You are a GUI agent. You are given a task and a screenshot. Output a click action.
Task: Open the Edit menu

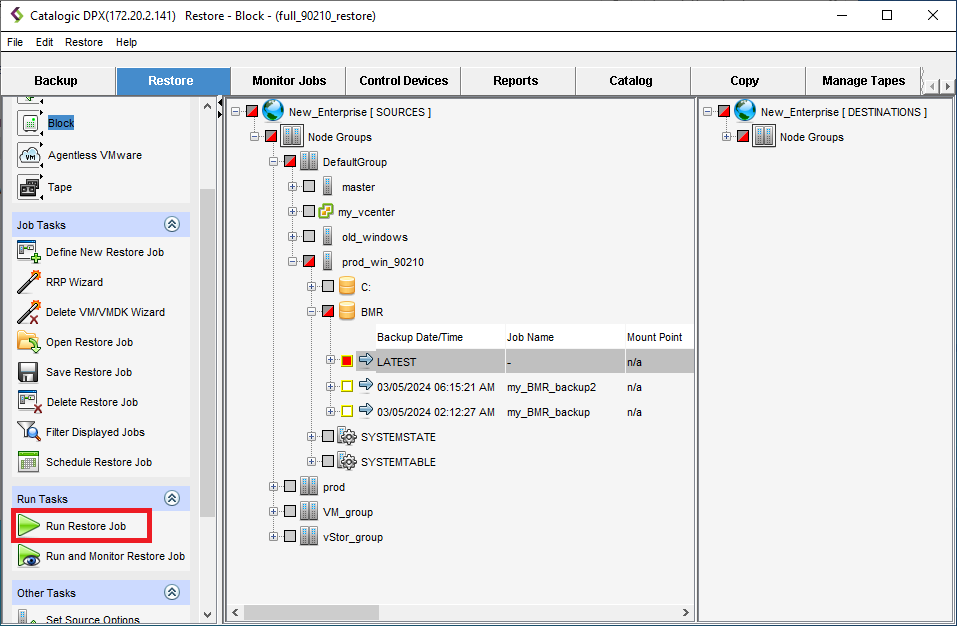click(x=45, y=42)
